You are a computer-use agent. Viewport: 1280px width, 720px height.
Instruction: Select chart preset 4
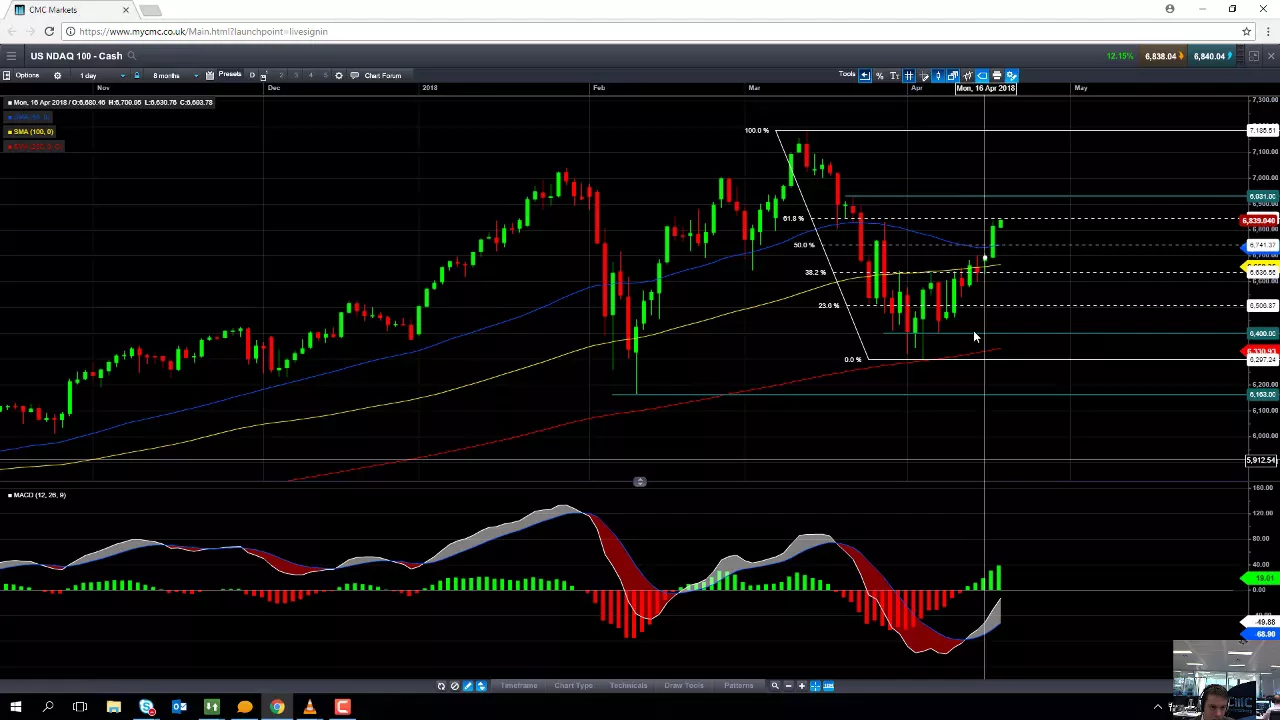coord(310,76)
